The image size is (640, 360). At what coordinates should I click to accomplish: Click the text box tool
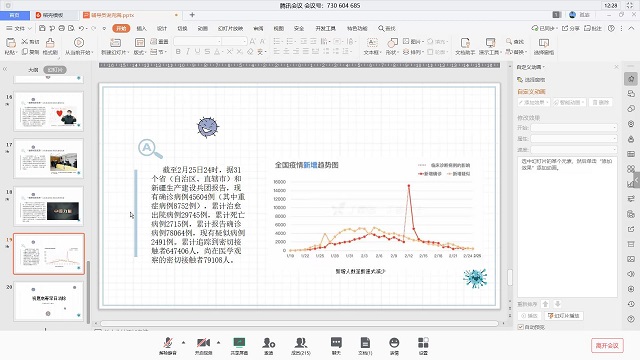coord(372,42)
